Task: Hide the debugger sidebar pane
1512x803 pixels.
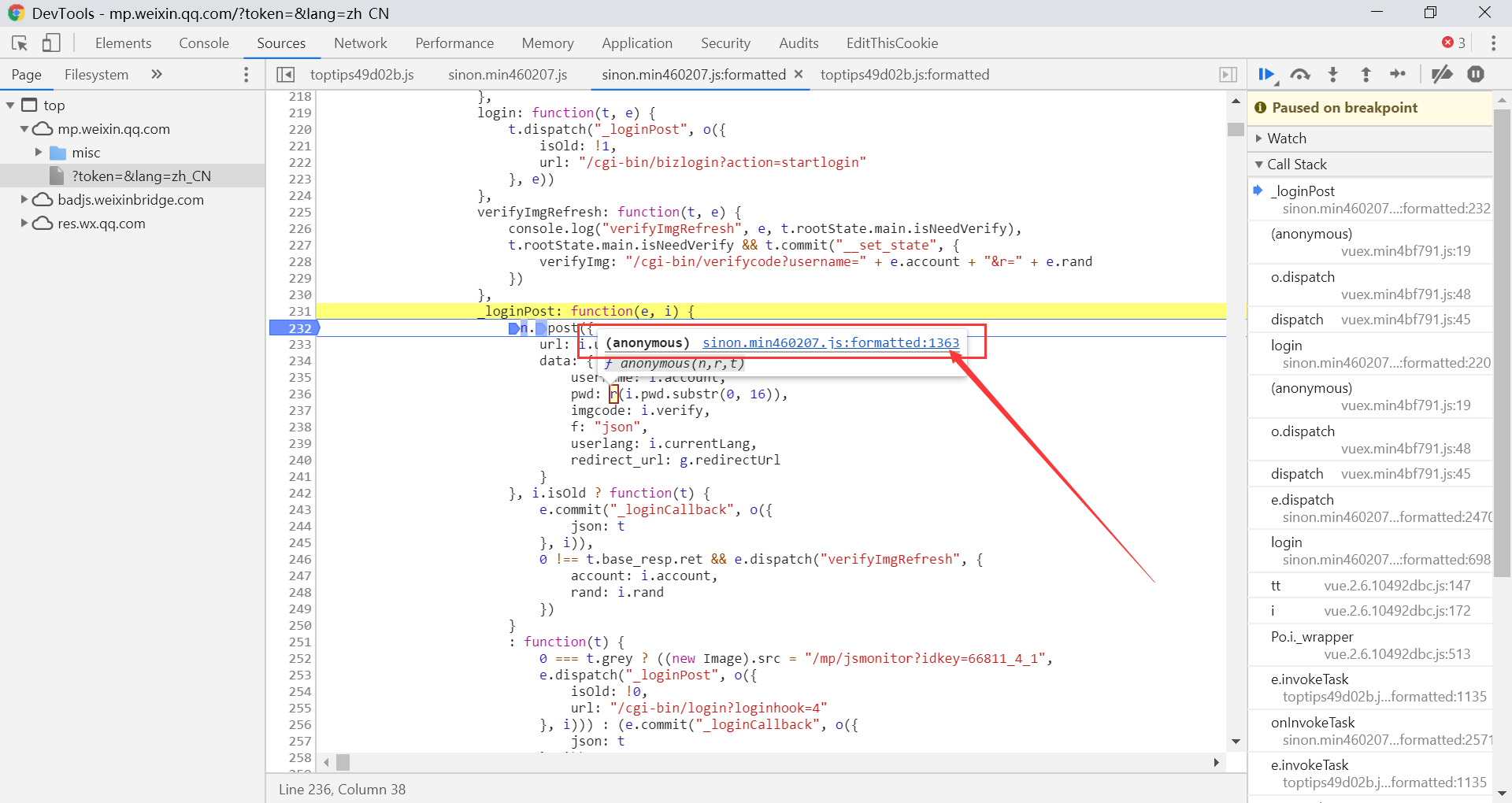Action: [x=1228, y=75]
